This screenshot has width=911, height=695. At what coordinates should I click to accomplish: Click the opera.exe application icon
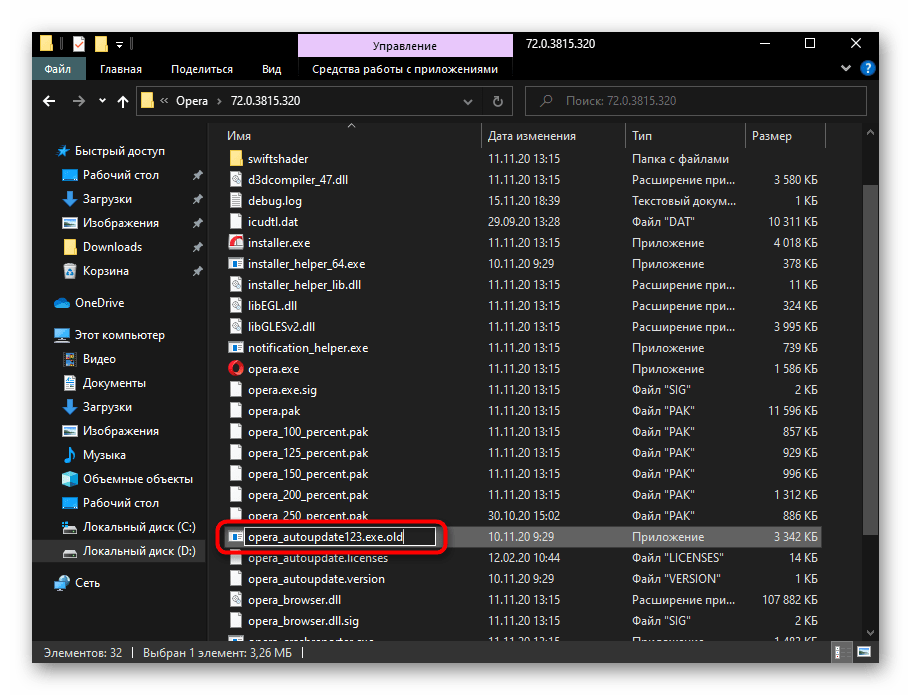click(x=236, y=368)
